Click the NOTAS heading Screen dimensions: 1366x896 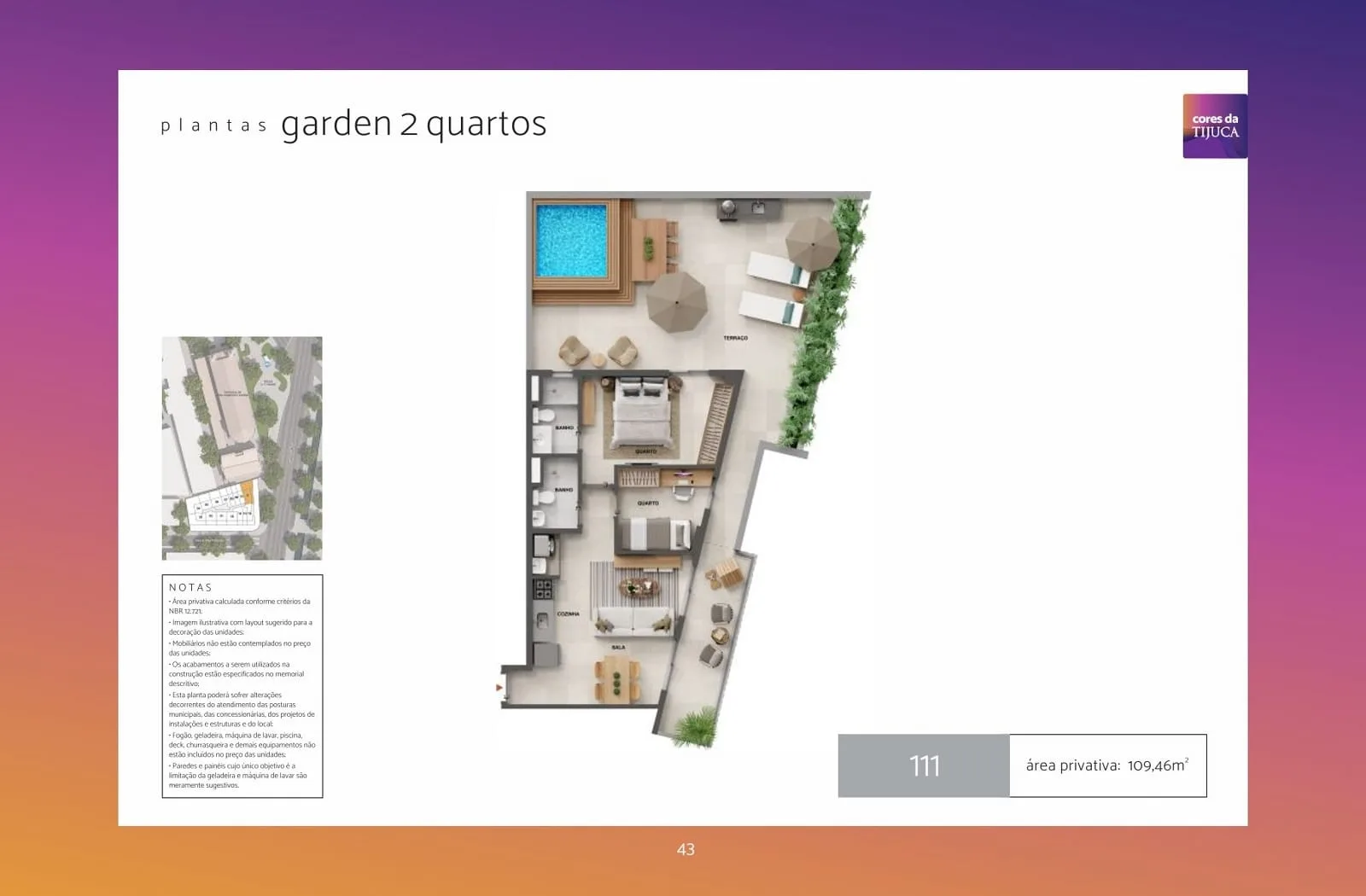coord(190,587)
